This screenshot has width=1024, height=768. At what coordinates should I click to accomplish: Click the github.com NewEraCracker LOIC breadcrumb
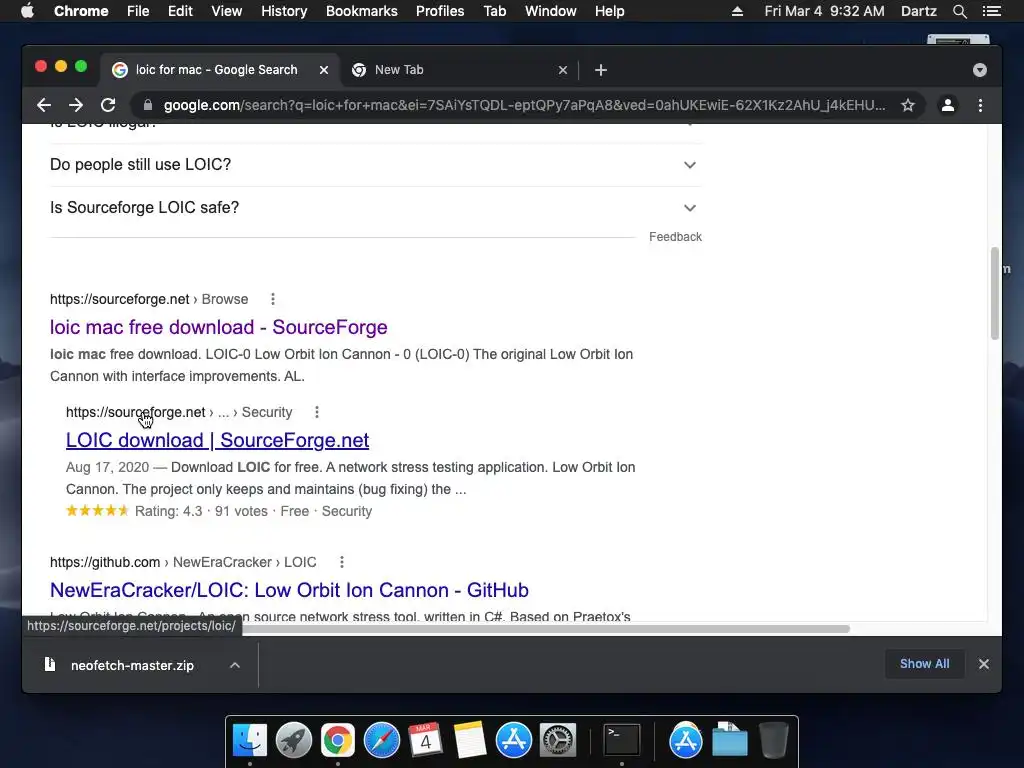click(x=183, y=562)
